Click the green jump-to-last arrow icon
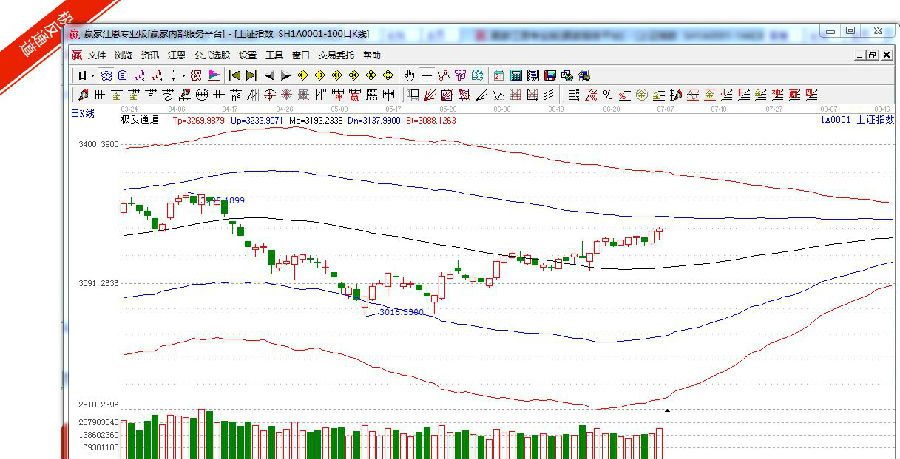The image size is (900, 459). pyautogui.click(x=251, y=75)
